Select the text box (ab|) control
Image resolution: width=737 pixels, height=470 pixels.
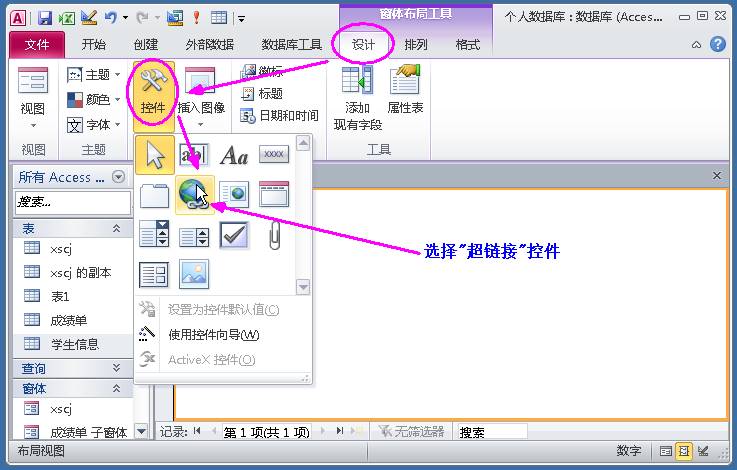[194, 155]
